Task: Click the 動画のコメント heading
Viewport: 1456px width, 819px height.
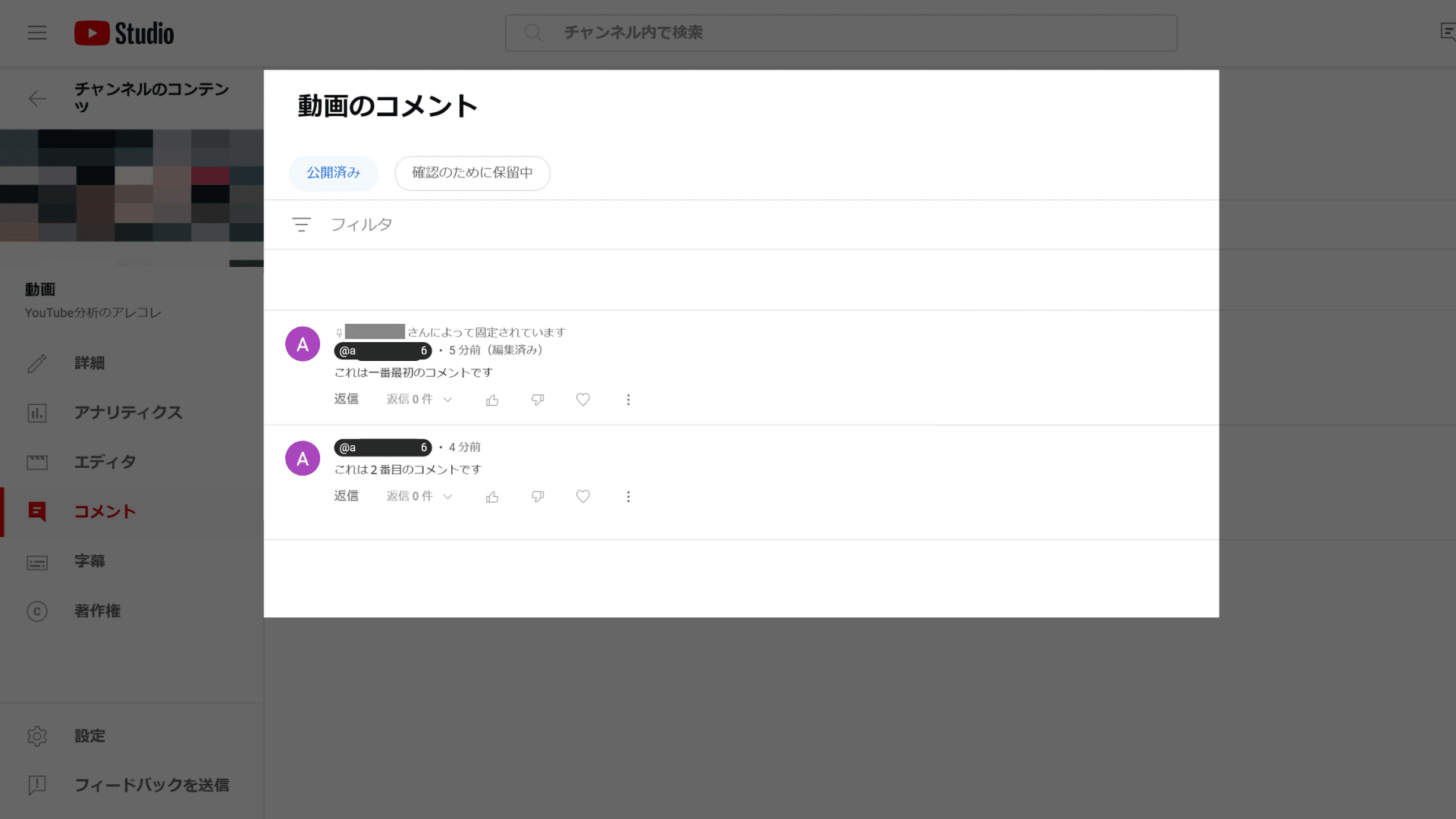Action: (388, 106)
